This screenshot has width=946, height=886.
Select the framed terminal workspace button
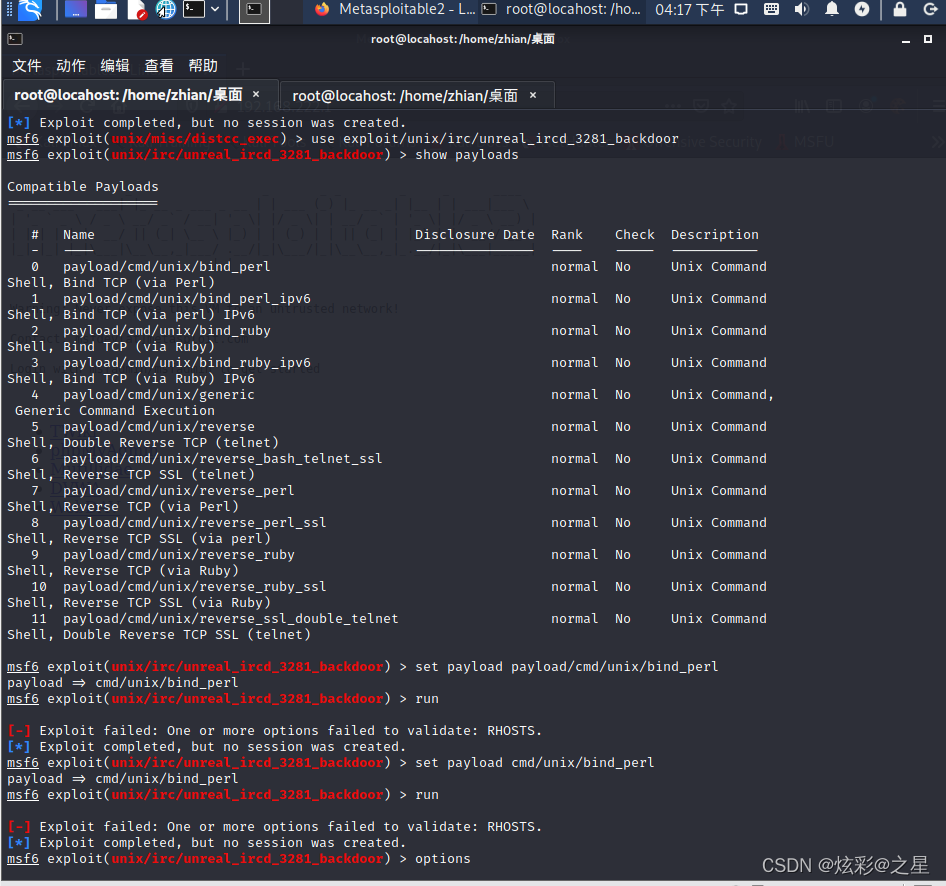click(x=254, y=10)
